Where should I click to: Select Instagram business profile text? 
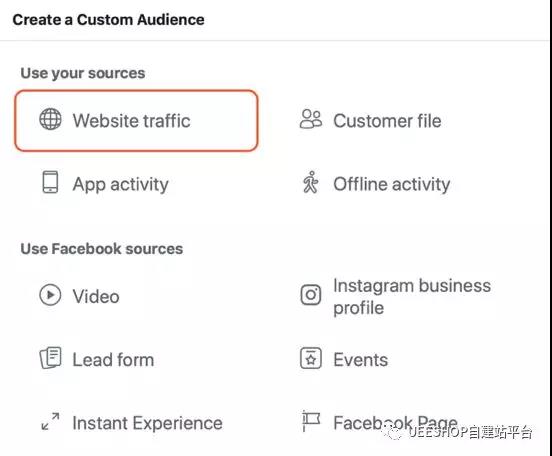(412, 296)
